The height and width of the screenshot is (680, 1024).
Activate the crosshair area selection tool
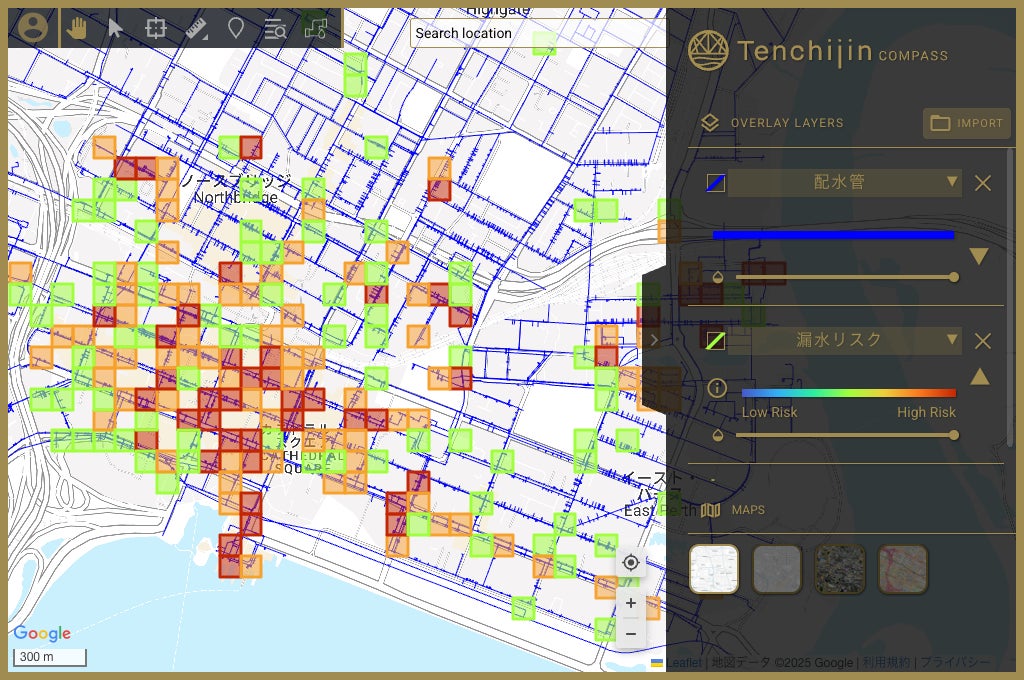(155, 28)
